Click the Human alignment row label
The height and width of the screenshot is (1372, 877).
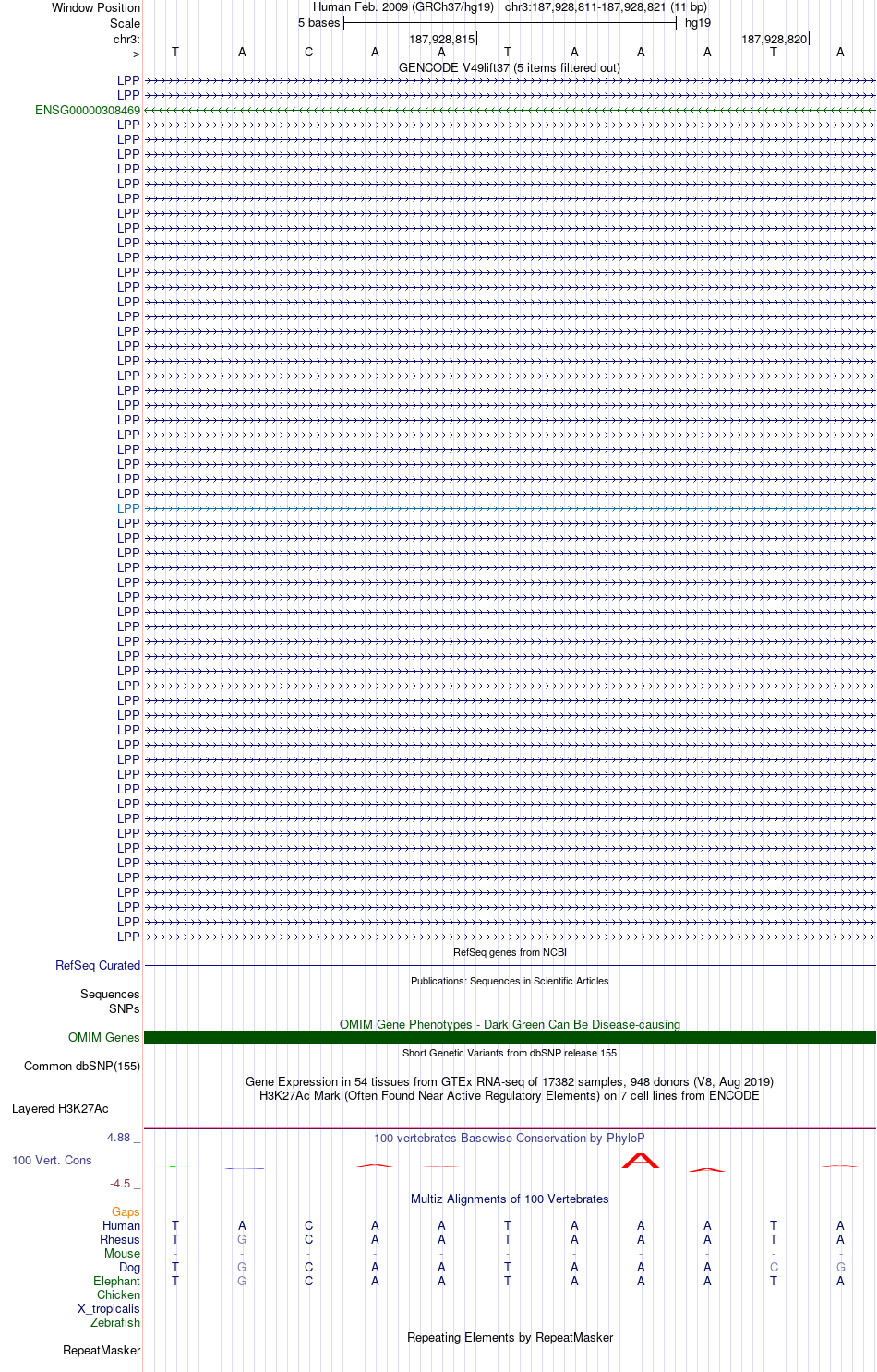pyautogui.click(x=121, y=1226)
